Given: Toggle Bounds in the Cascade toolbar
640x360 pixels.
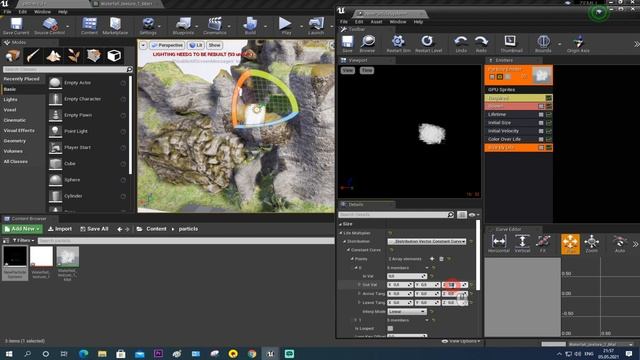Looking at the screenshot, I should (x=543, y=44).
